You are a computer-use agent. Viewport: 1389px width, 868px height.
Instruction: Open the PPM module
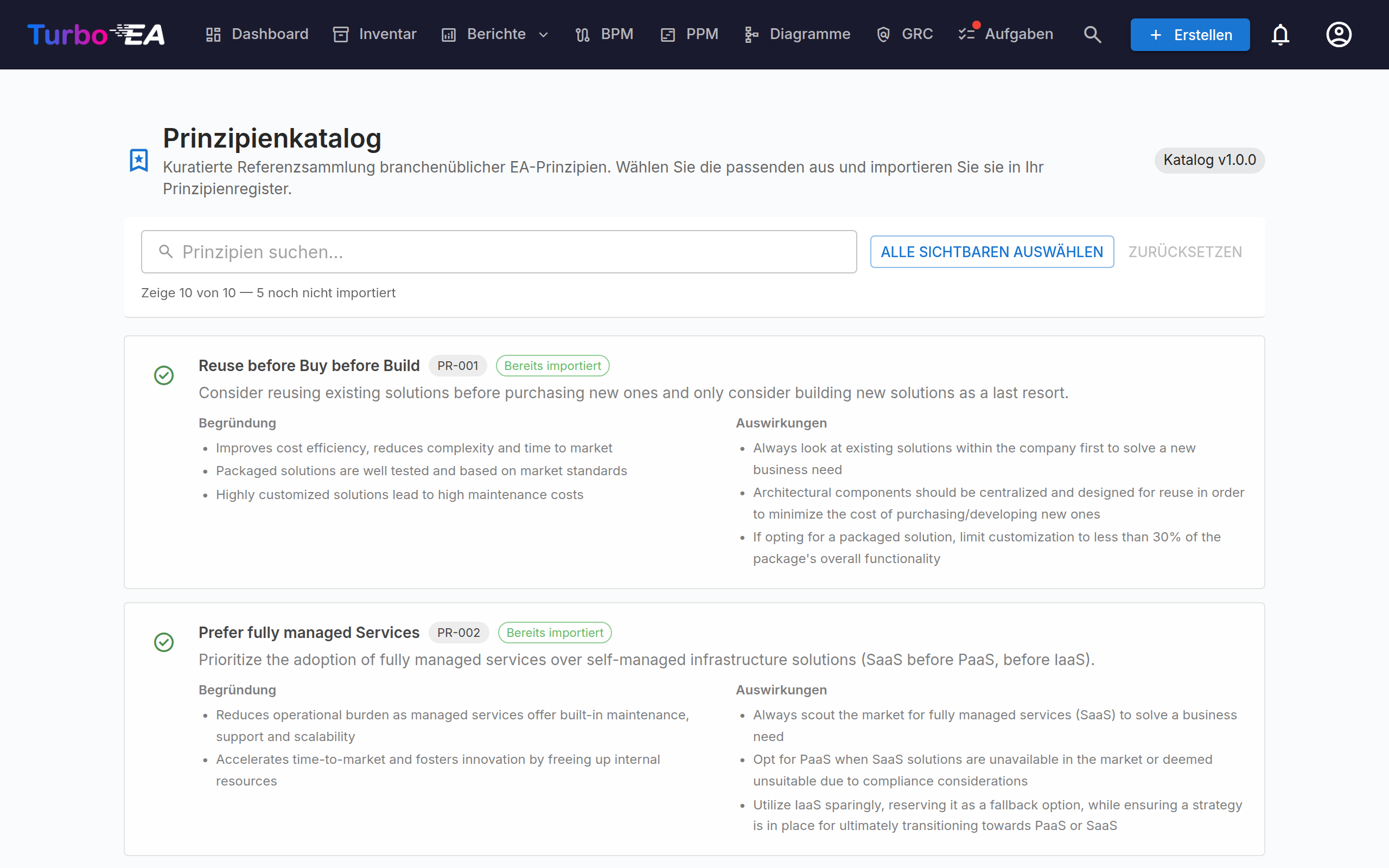689,34
